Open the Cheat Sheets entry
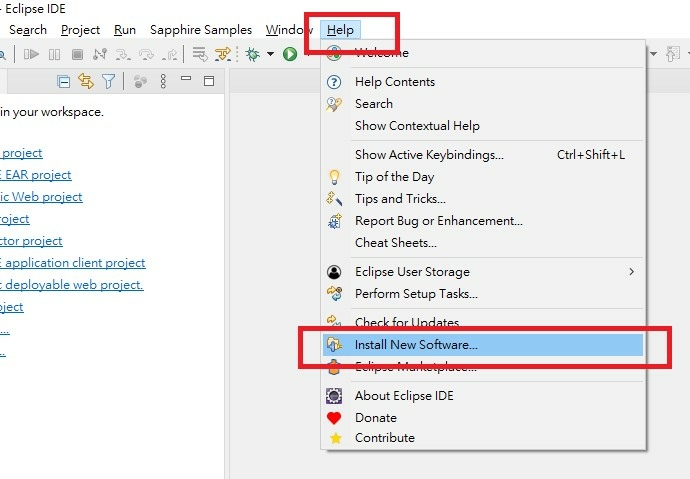The width and height of the screenshot is (690, 479). point(483,243)
